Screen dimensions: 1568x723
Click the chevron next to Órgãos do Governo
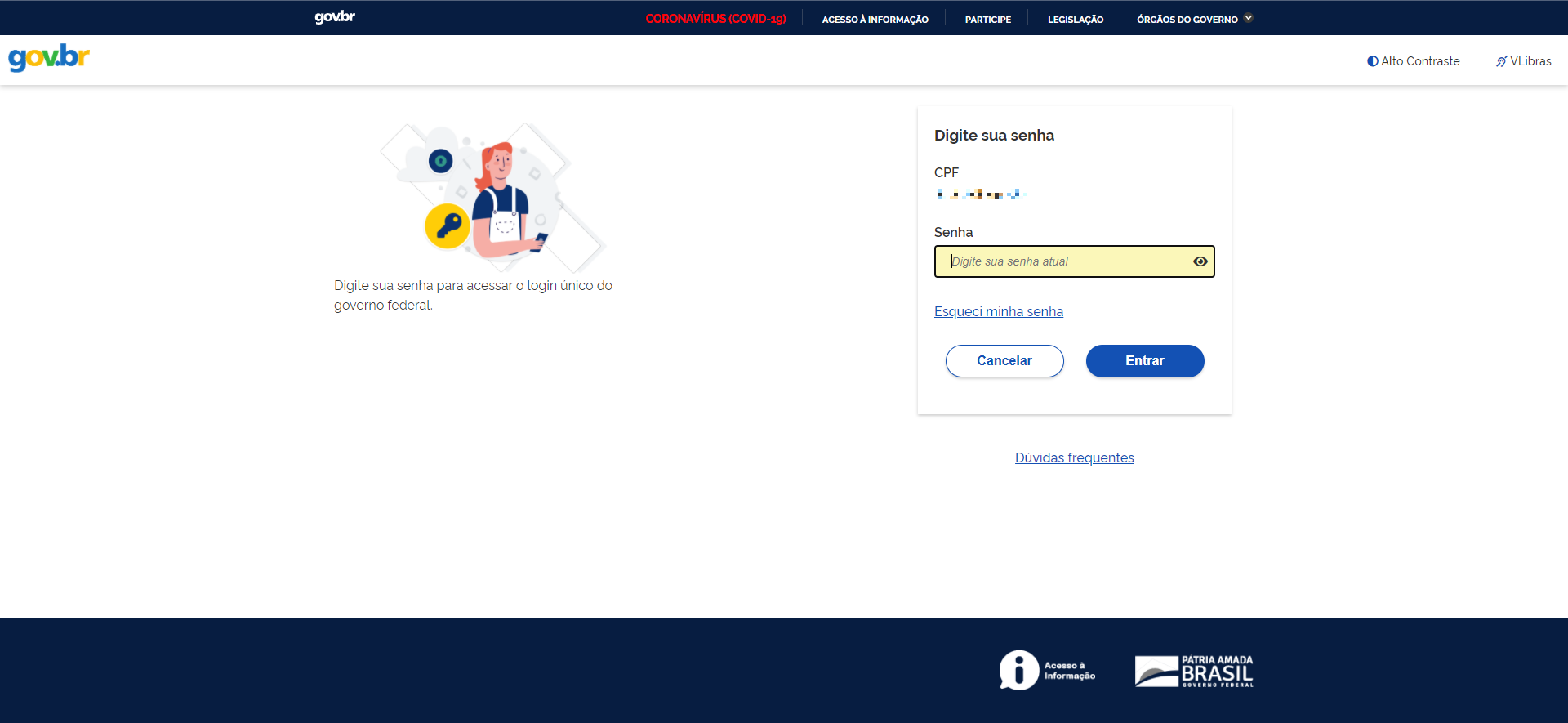click(x=1248, y=18)
